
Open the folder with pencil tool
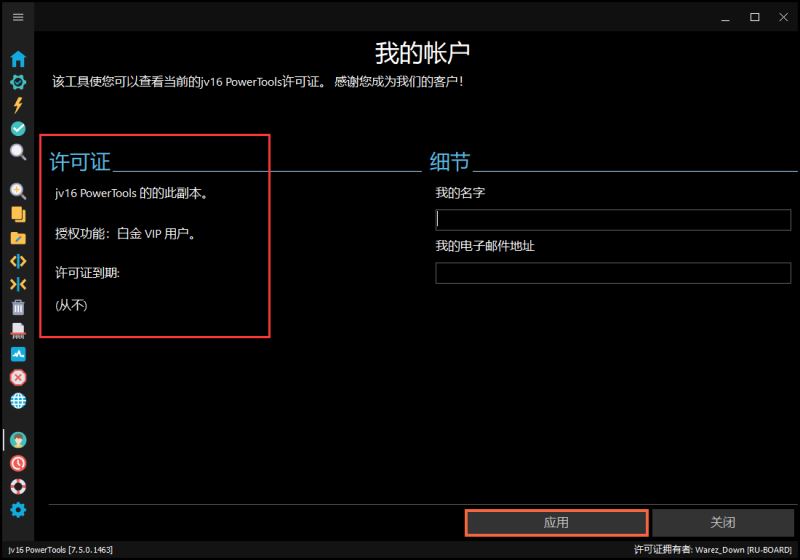(x=18, y=238)
